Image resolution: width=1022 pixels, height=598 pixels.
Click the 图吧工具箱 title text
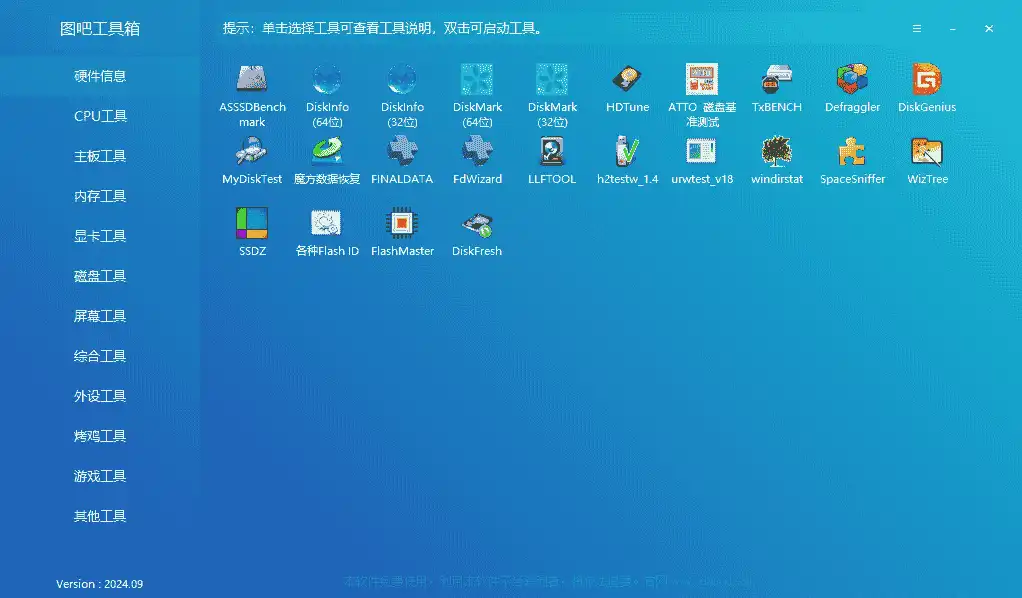tap(100, 29)
